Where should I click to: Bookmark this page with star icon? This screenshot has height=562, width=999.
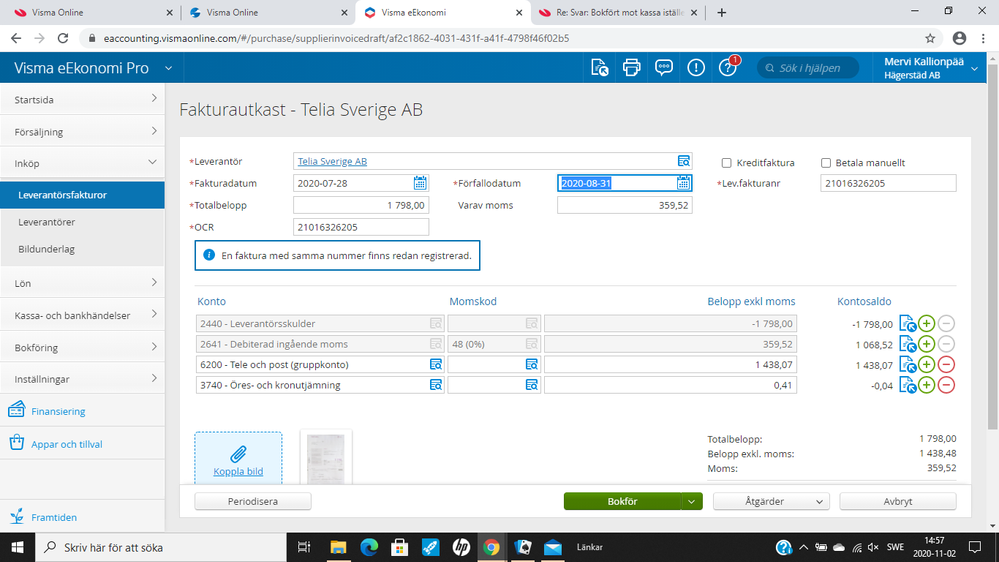coord(930,38)
